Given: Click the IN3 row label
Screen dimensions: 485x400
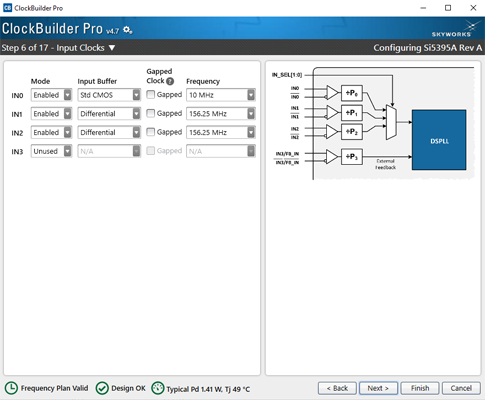Looking at the screenshot, I should [x=17, y=152].
